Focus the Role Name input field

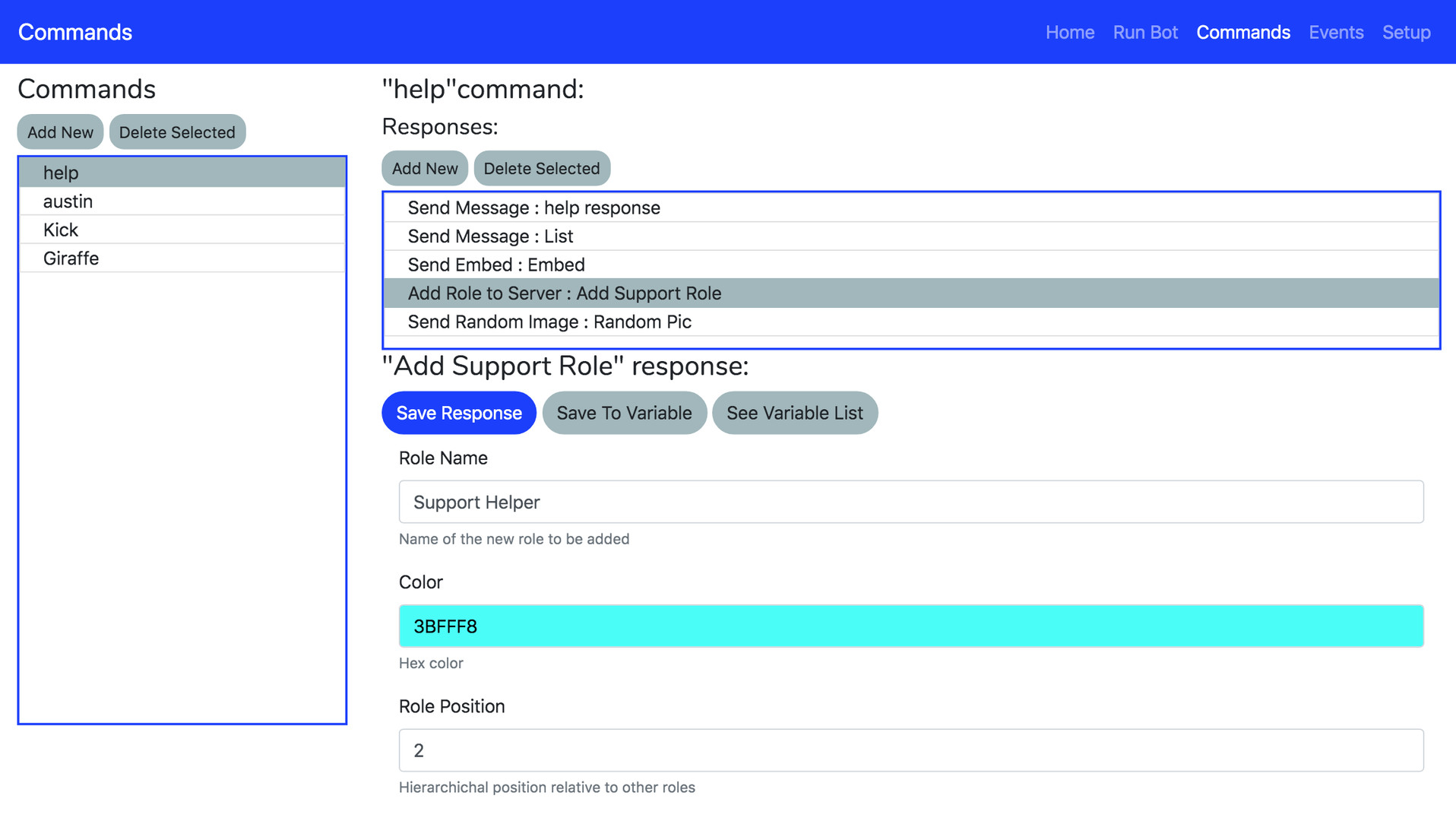[910, 502]
